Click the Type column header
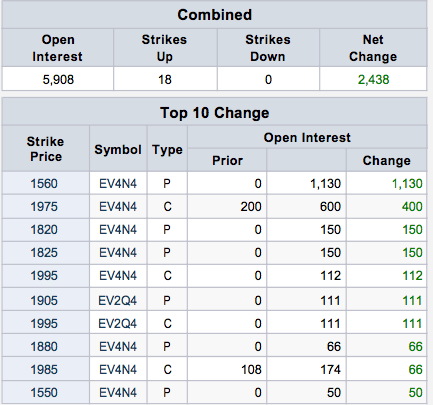 [167, 149]
